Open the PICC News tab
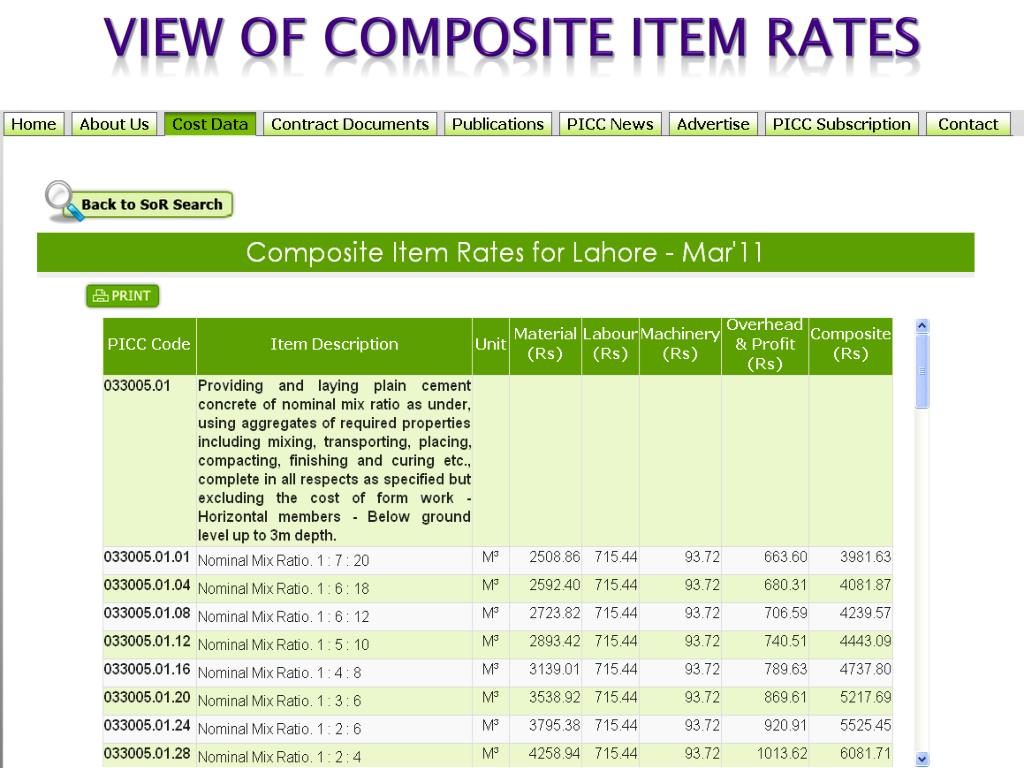 click(x=610, y=124)
